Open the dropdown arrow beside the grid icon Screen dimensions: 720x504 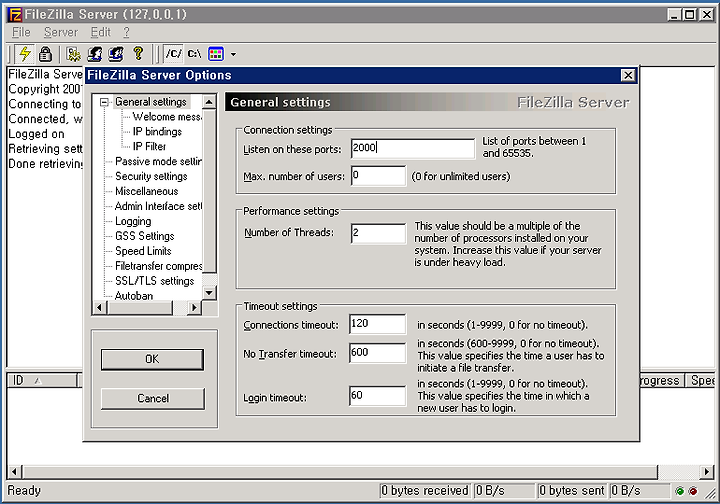(233, 55)
